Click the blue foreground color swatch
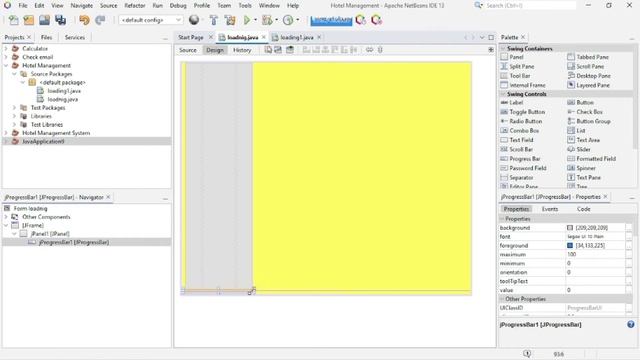Viewport: 640px width, 360px height. (x=570, y=246)
